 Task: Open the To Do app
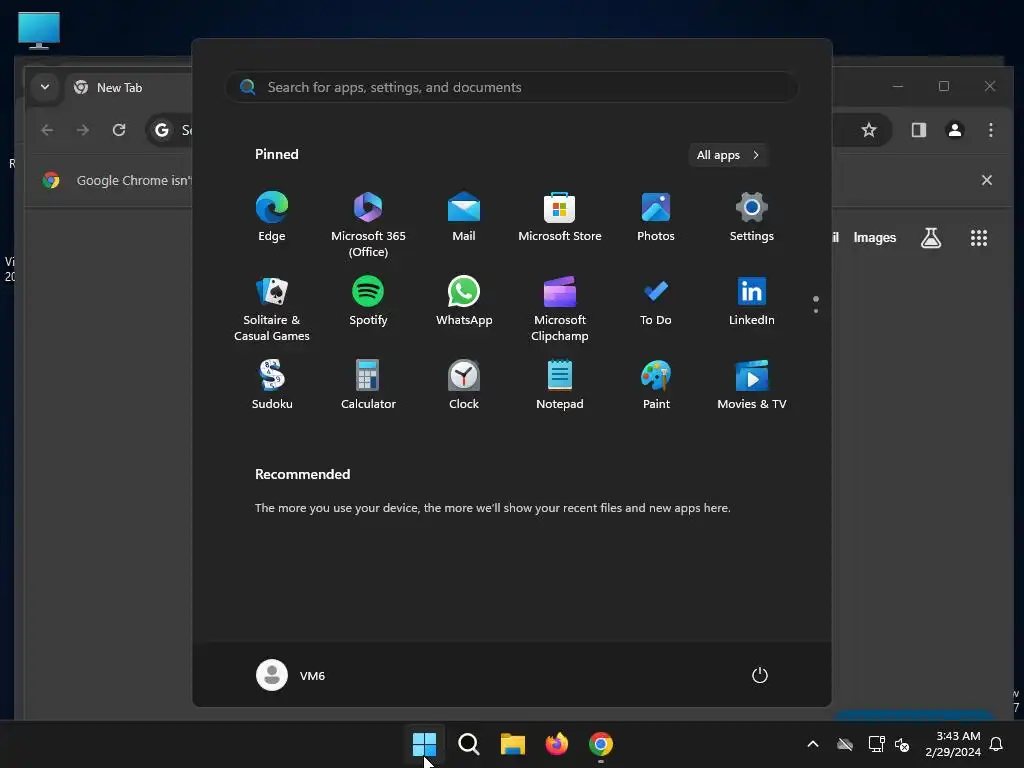tap(656, 301)
